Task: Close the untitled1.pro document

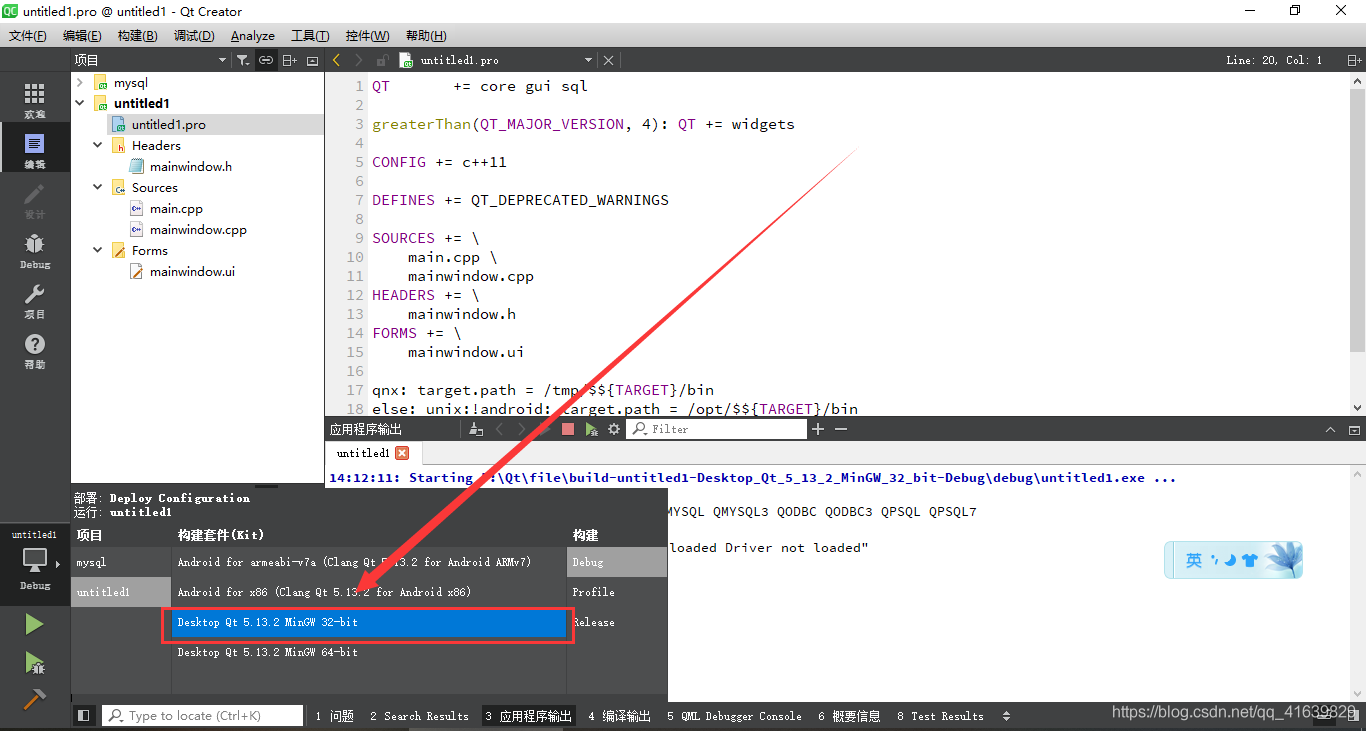Action: (608, 60)
